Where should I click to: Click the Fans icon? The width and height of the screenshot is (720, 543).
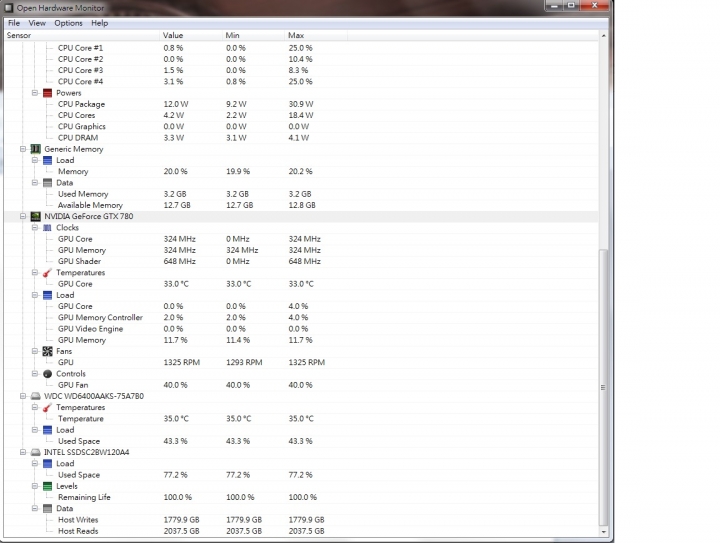47,352
